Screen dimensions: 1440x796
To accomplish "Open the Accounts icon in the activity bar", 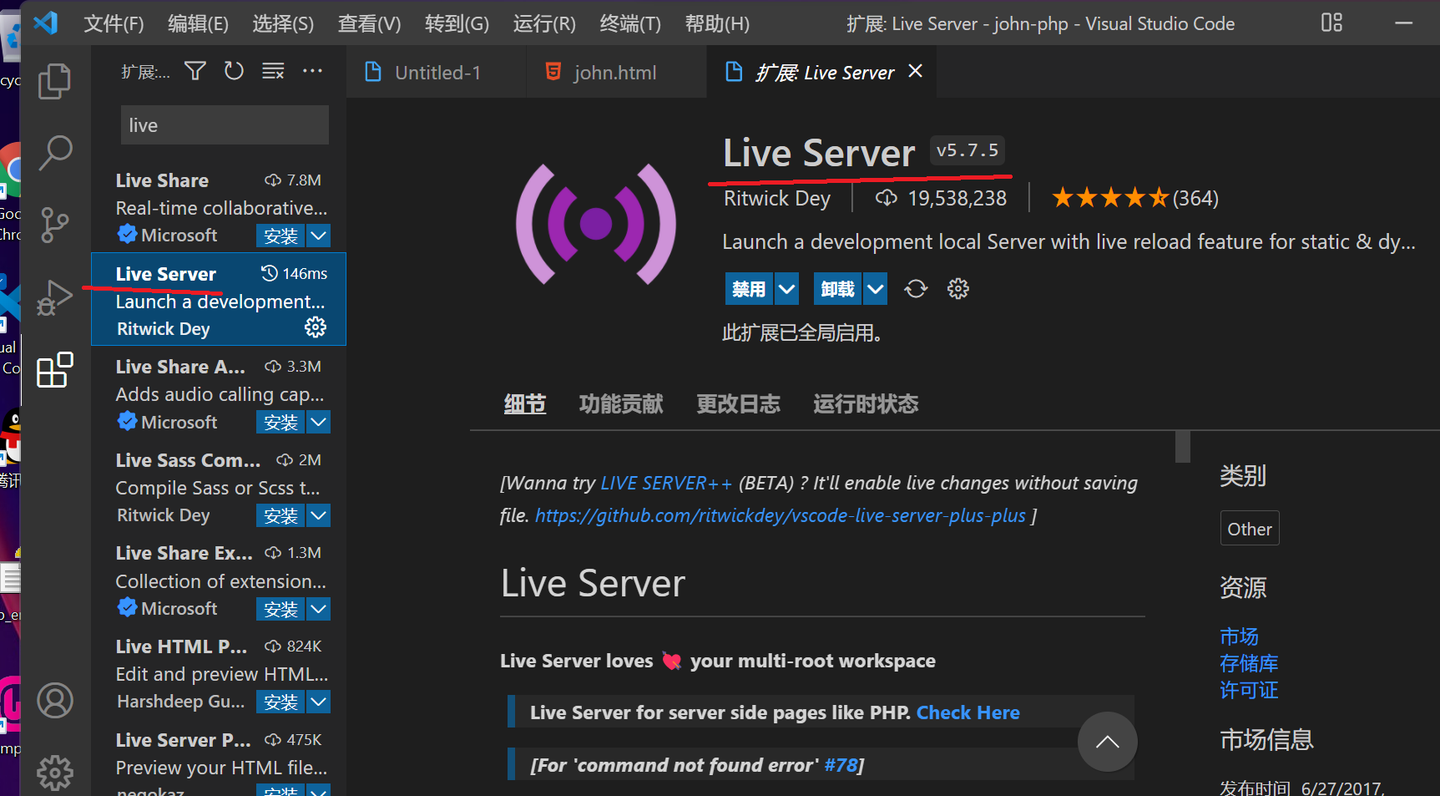I will 54,701.
